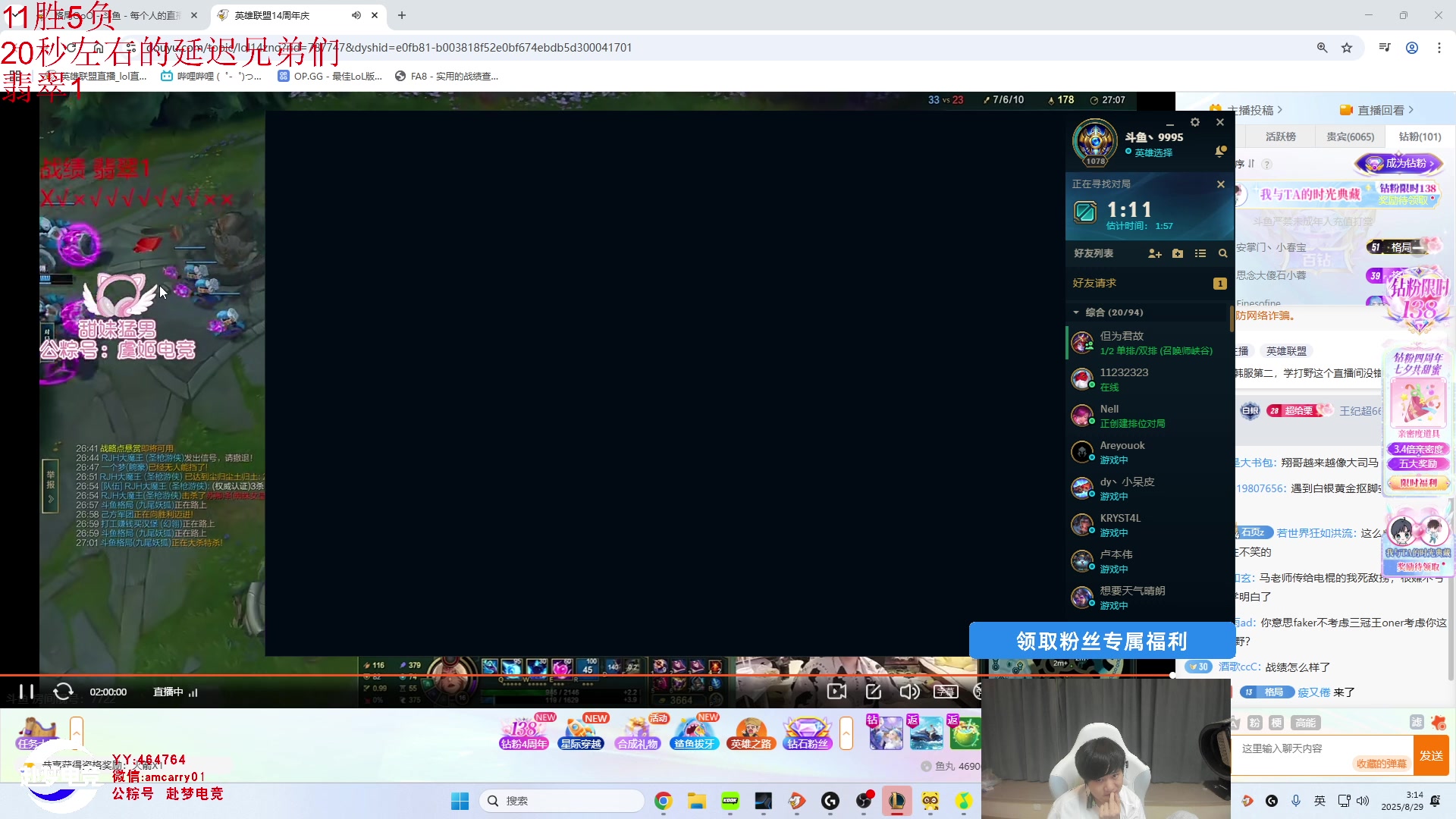Click the share/edit icon in the player

coord(874,692)
